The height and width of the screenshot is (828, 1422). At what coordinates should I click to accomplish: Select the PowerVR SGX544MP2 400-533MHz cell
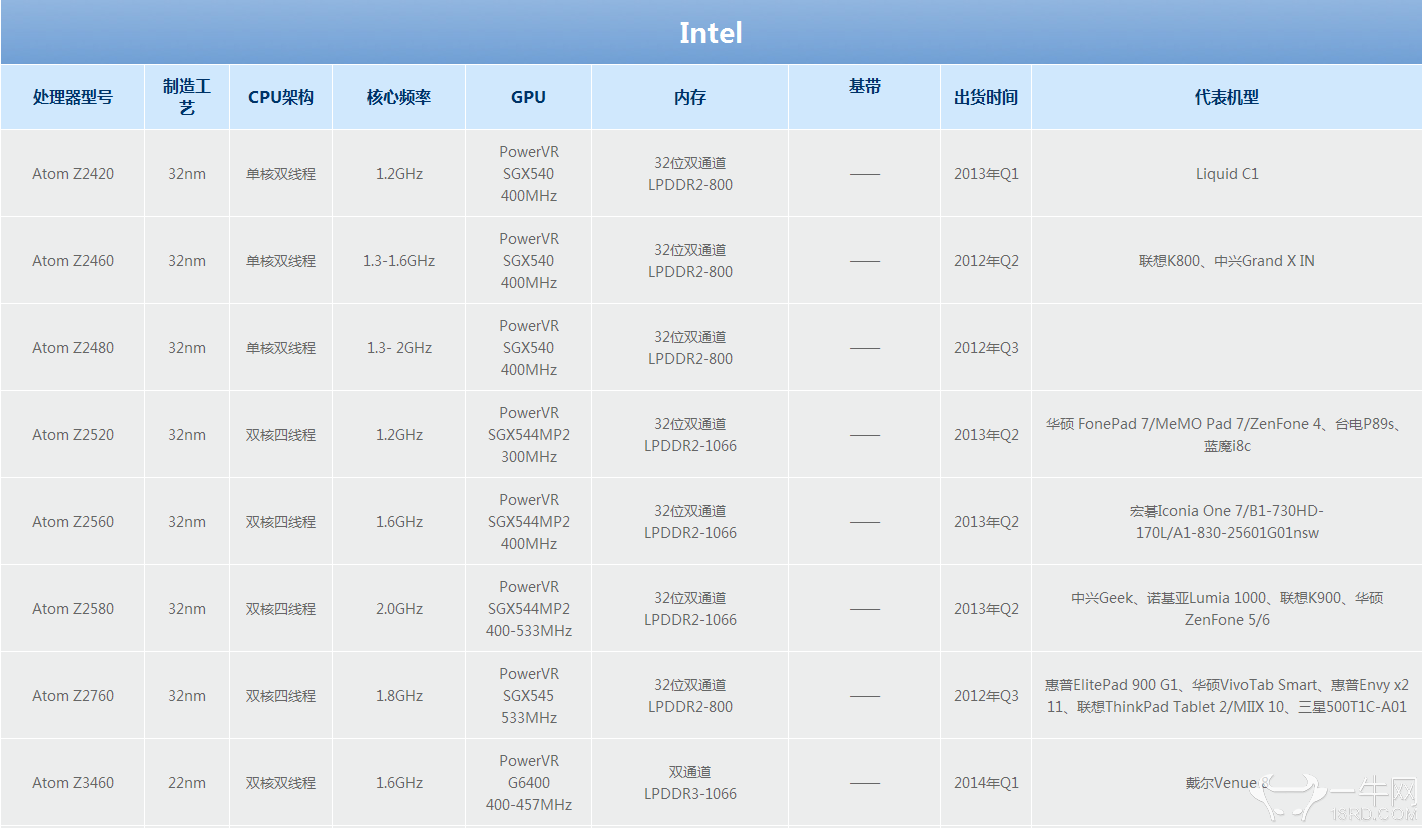(x=528, y=609)
